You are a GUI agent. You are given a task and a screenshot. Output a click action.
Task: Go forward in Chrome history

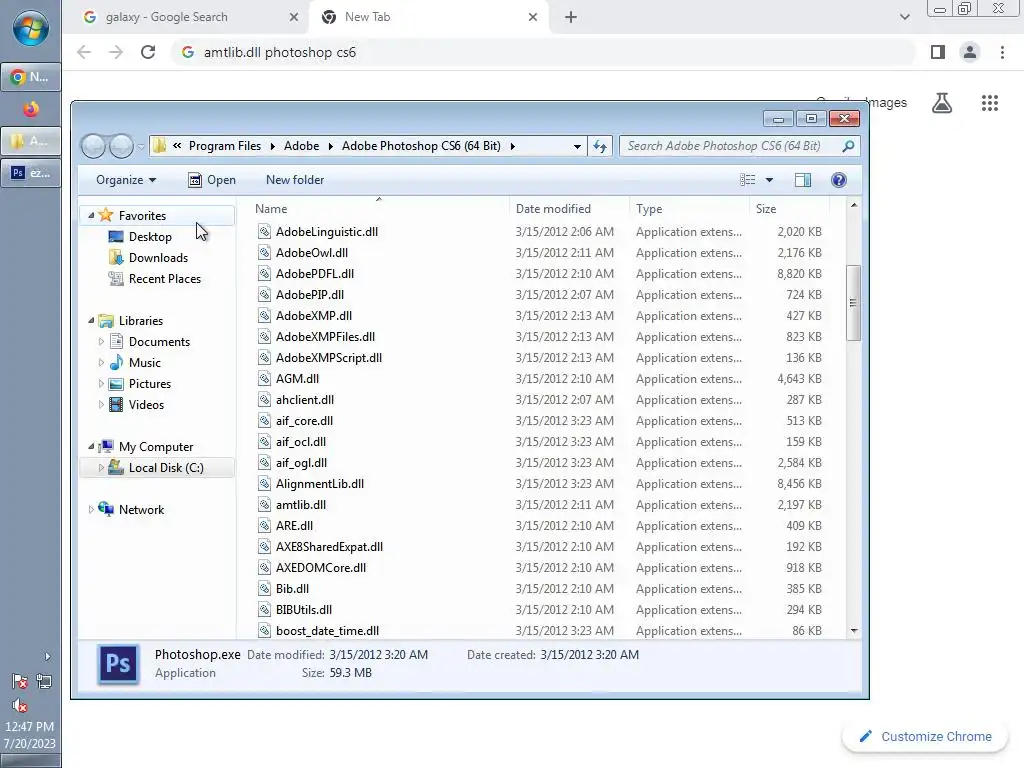pos(116,52)
